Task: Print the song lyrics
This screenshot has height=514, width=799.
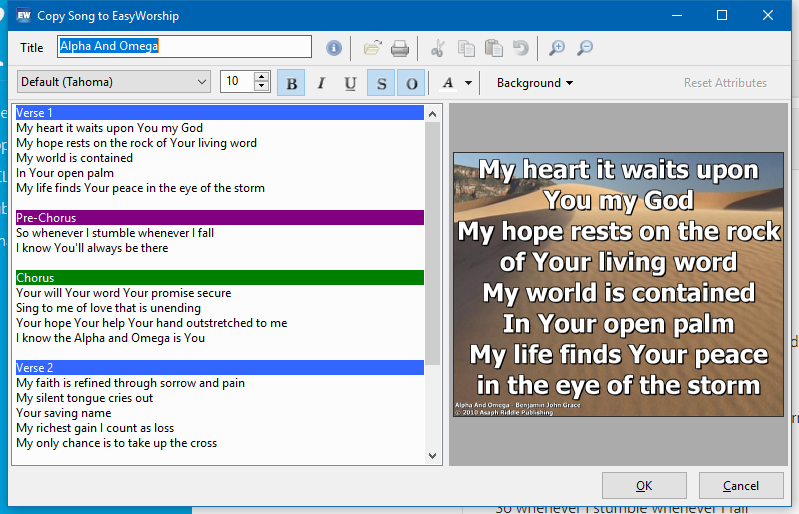Action: (400, 48)
